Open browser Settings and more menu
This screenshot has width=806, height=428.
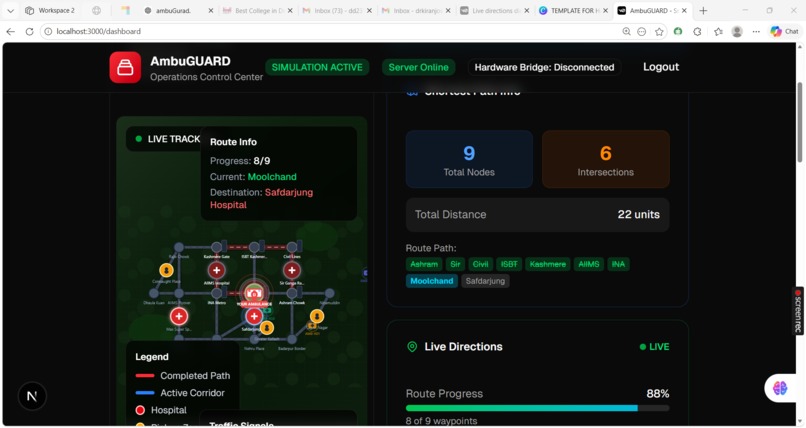[x=756, y=31]
